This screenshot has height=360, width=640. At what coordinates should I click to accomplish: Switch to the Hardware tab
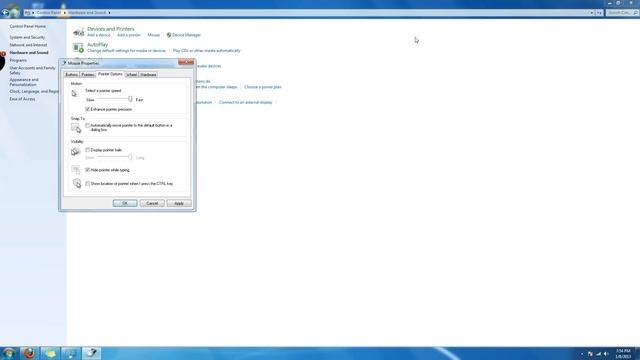pos(148,75)
